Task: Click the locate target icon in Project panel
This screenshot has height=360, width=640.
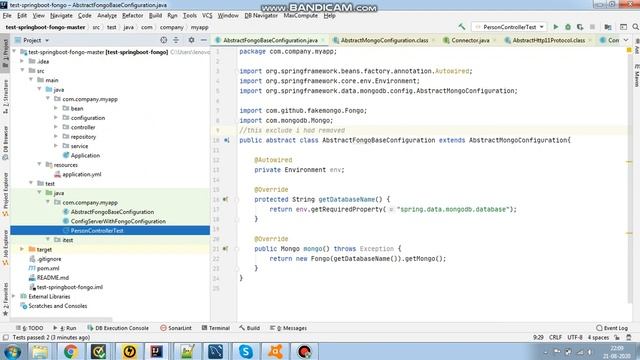Action: pos(164,40)
